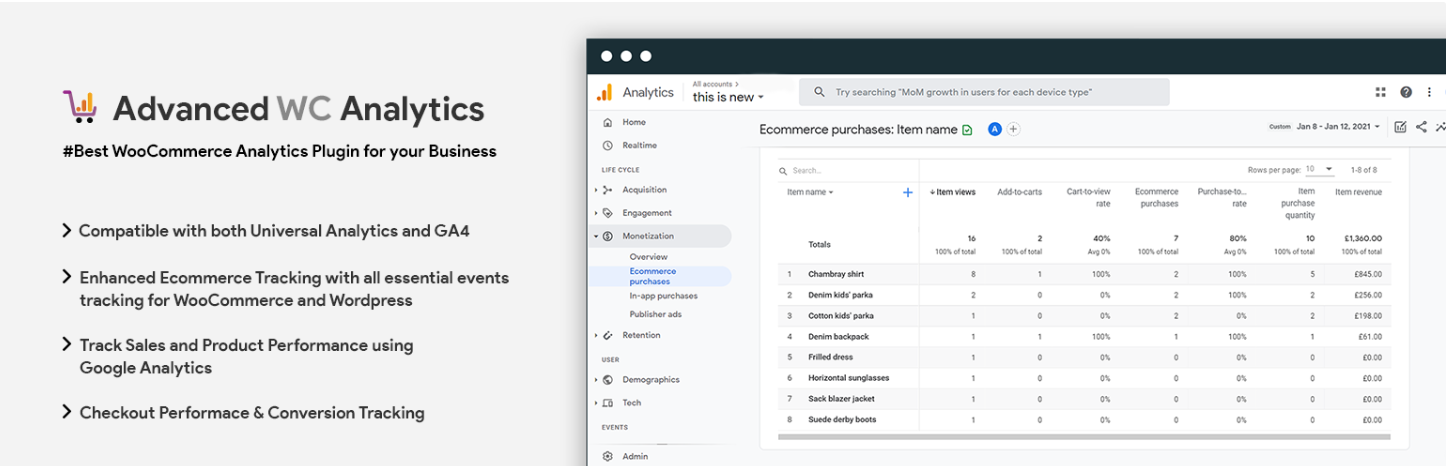This screenshot has width=1452, height=466.
Task: Add a comparison with the circled plus
Action: tap(1013, 129)
